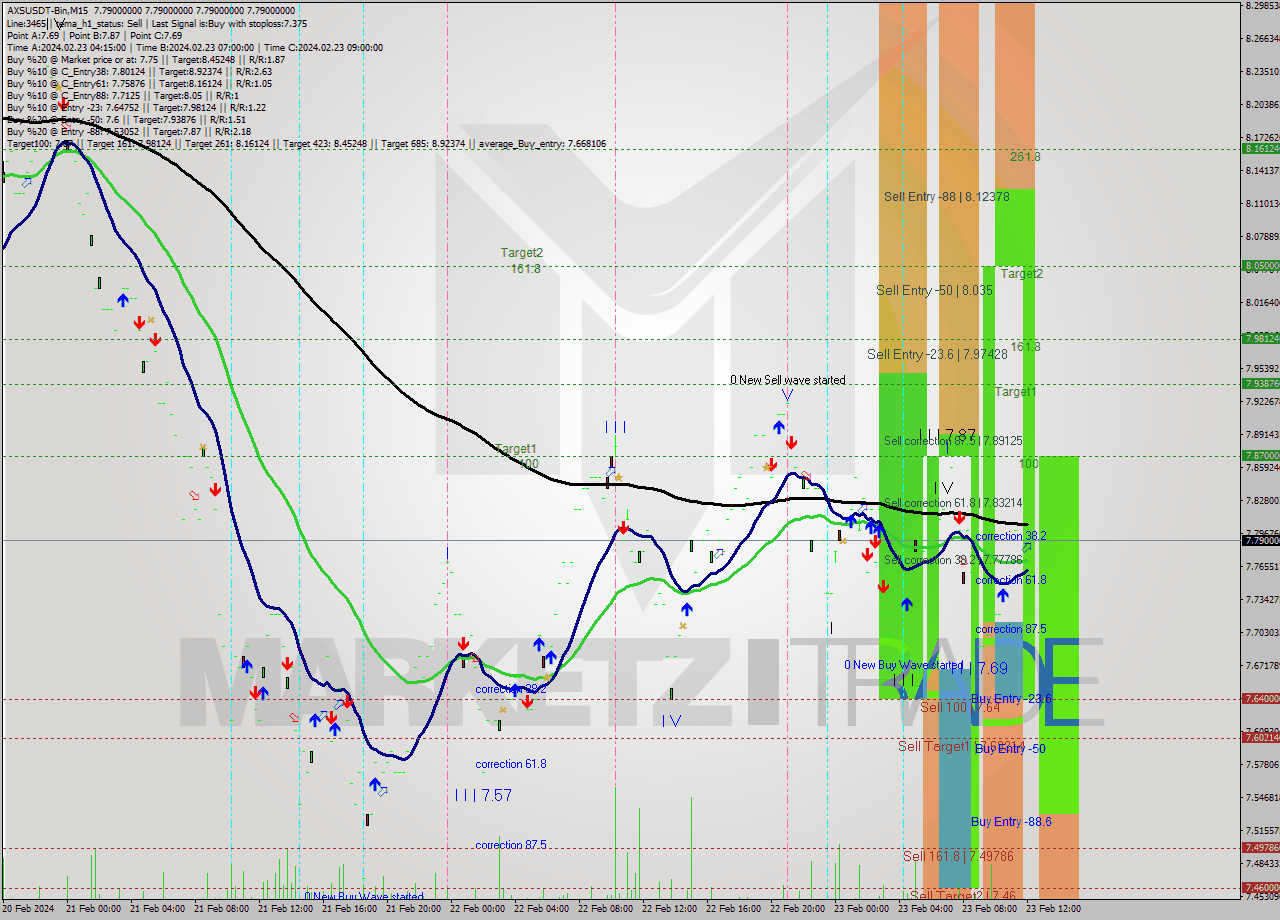Click the red 7.64000 price tag on axis
Screen dimensions: 1280x920
(1260, 699)
